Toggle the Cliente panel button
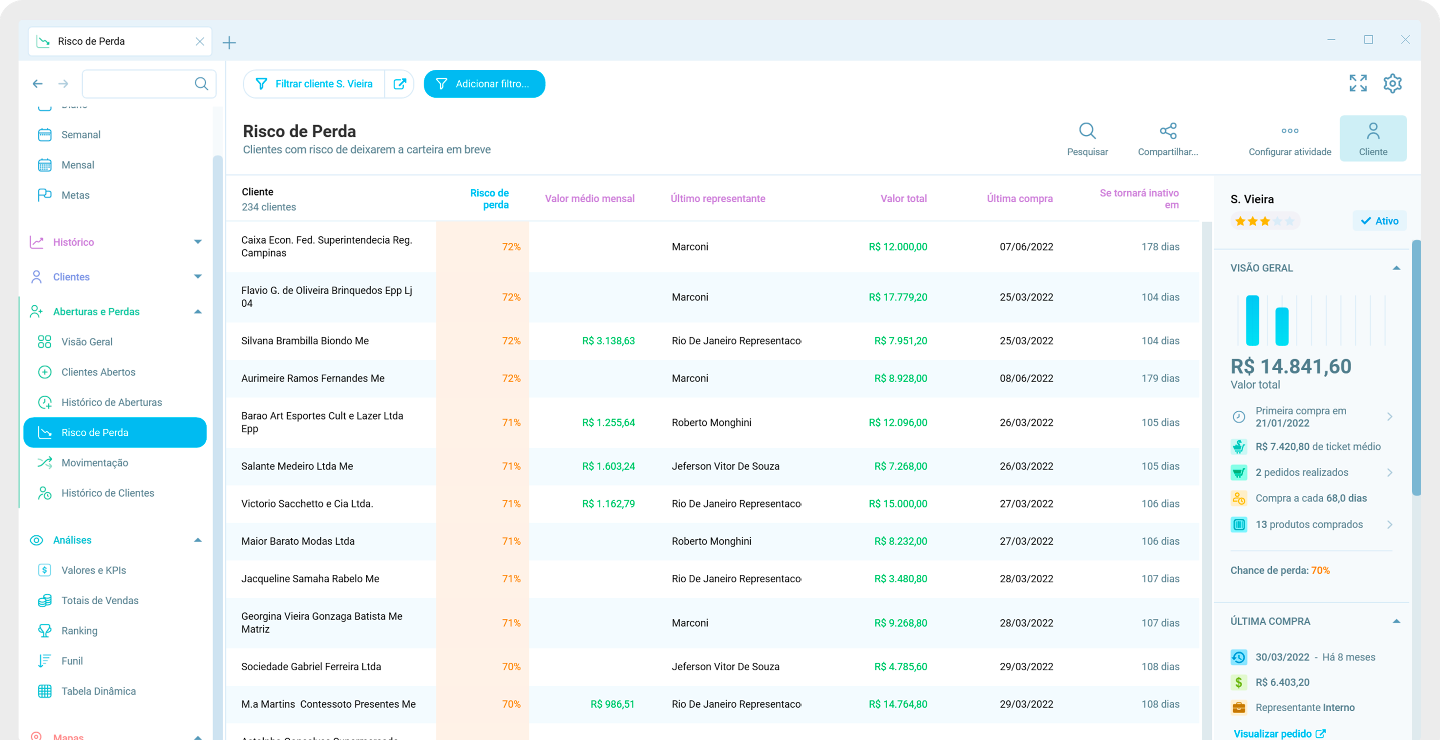The height and width of the screenshot is (740, 1440). click(x=1373, y=138)
